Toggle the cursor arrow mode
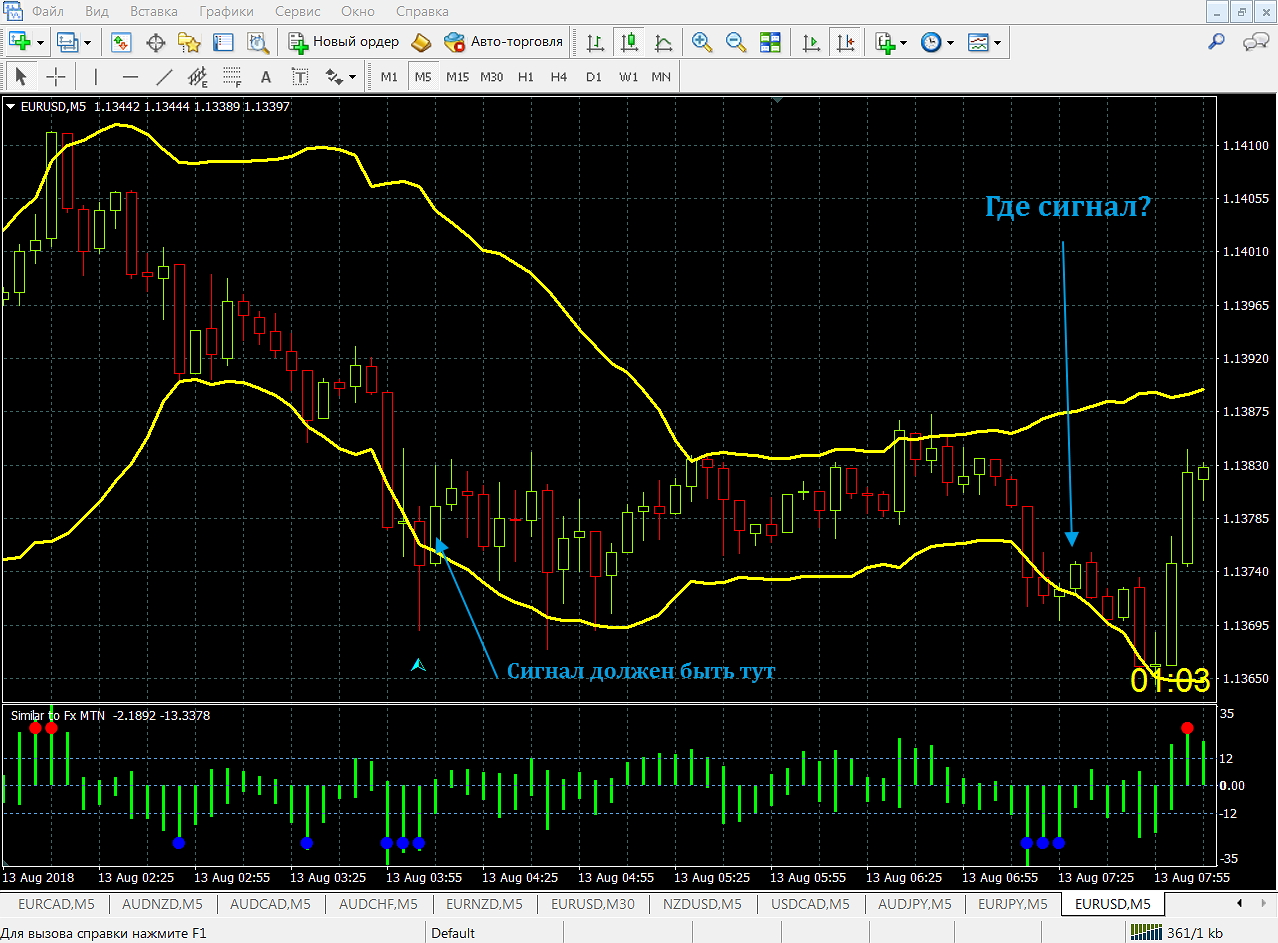The image size is (1278, 943). (22, 76)
